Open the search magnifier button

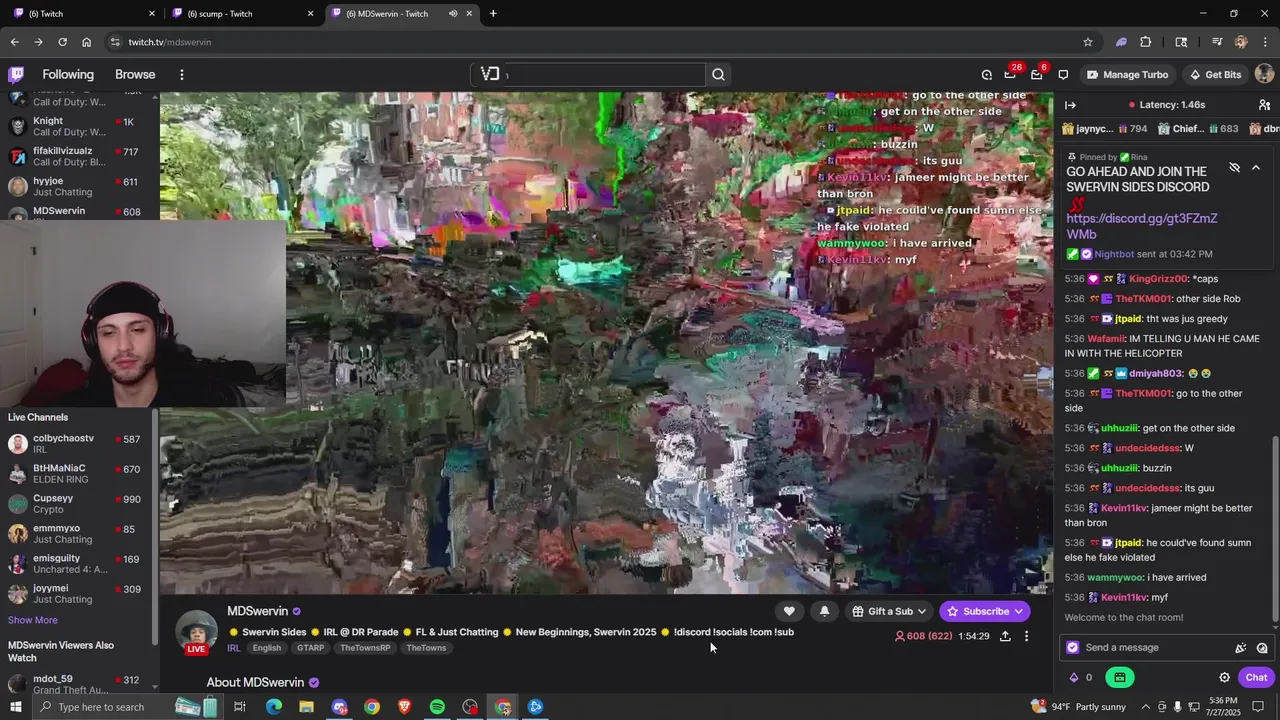(x=718, y=74)
